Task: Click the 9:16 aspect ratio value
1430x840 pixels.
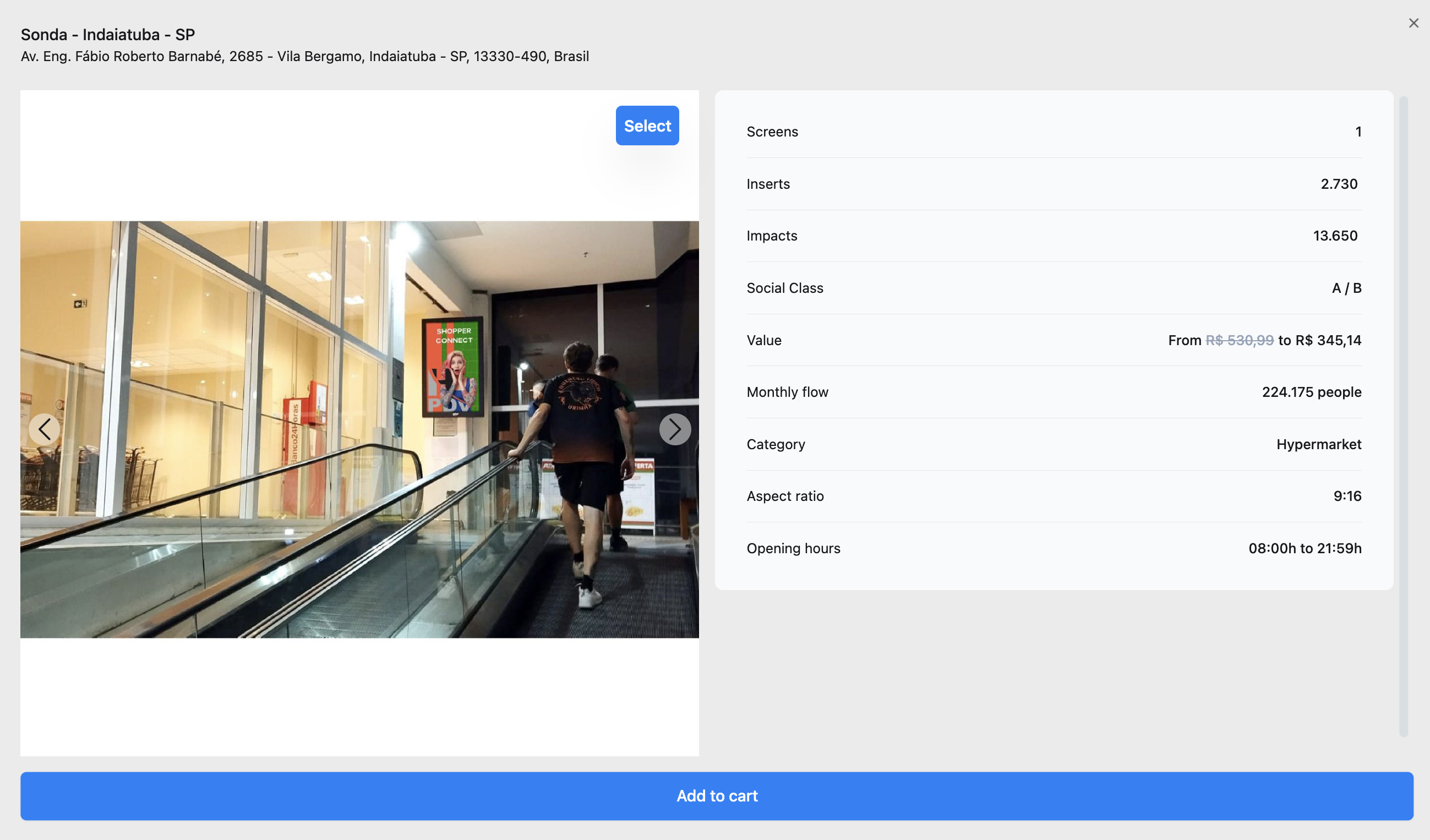Action: [1346, 497]
